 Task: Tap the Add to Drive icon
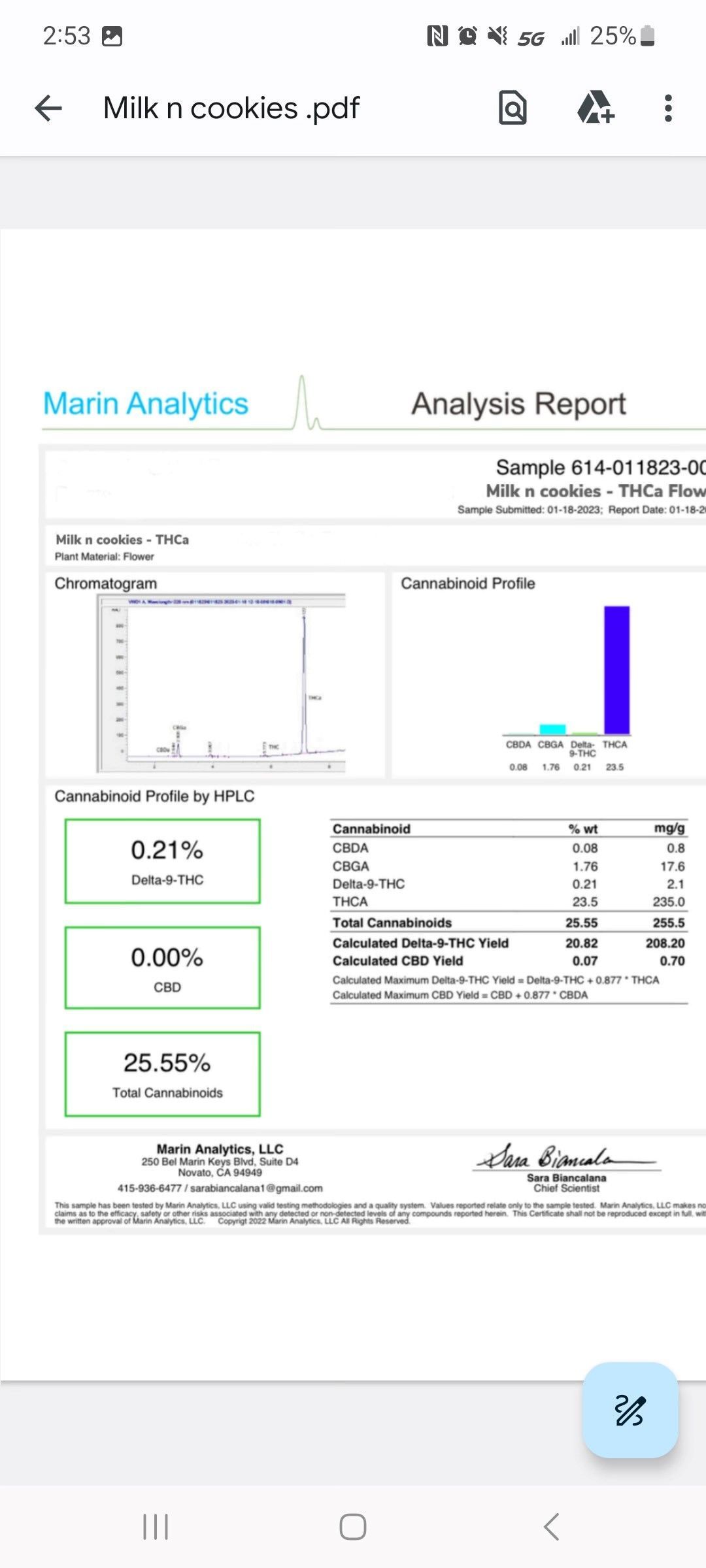coord(595,108)
